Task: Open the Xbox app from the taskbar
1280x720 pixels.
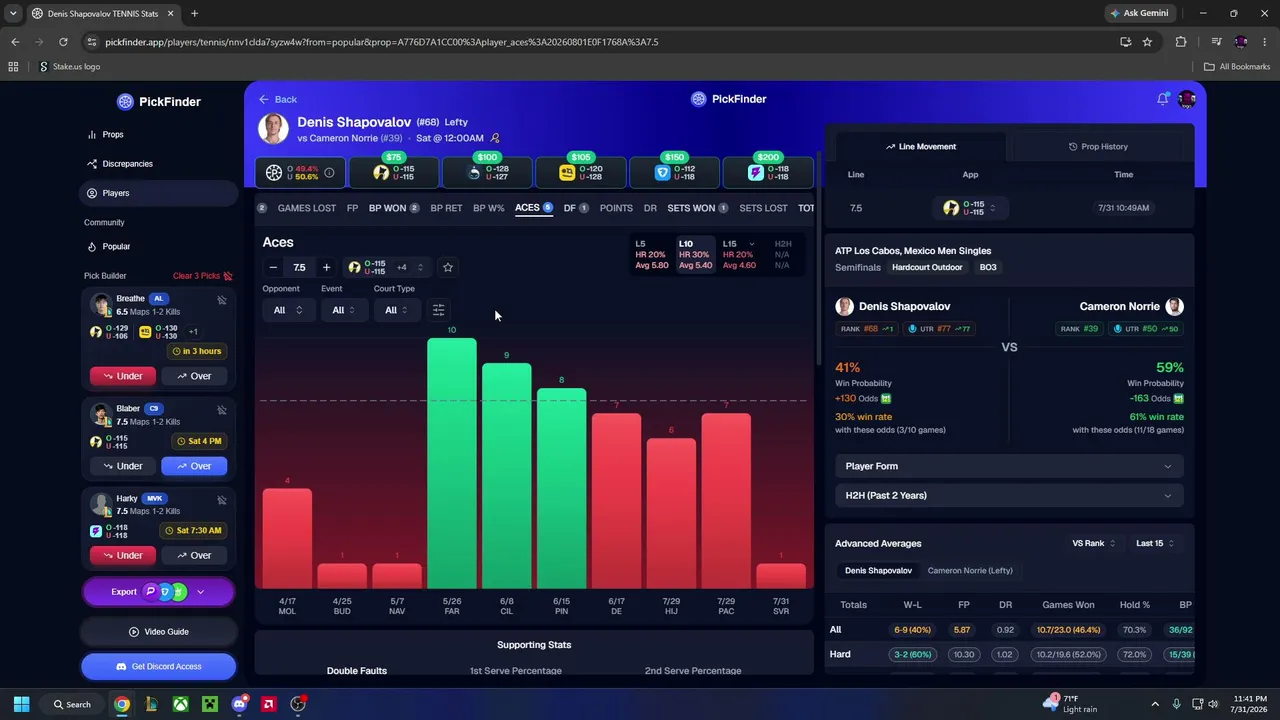Action: coord(180,704)
